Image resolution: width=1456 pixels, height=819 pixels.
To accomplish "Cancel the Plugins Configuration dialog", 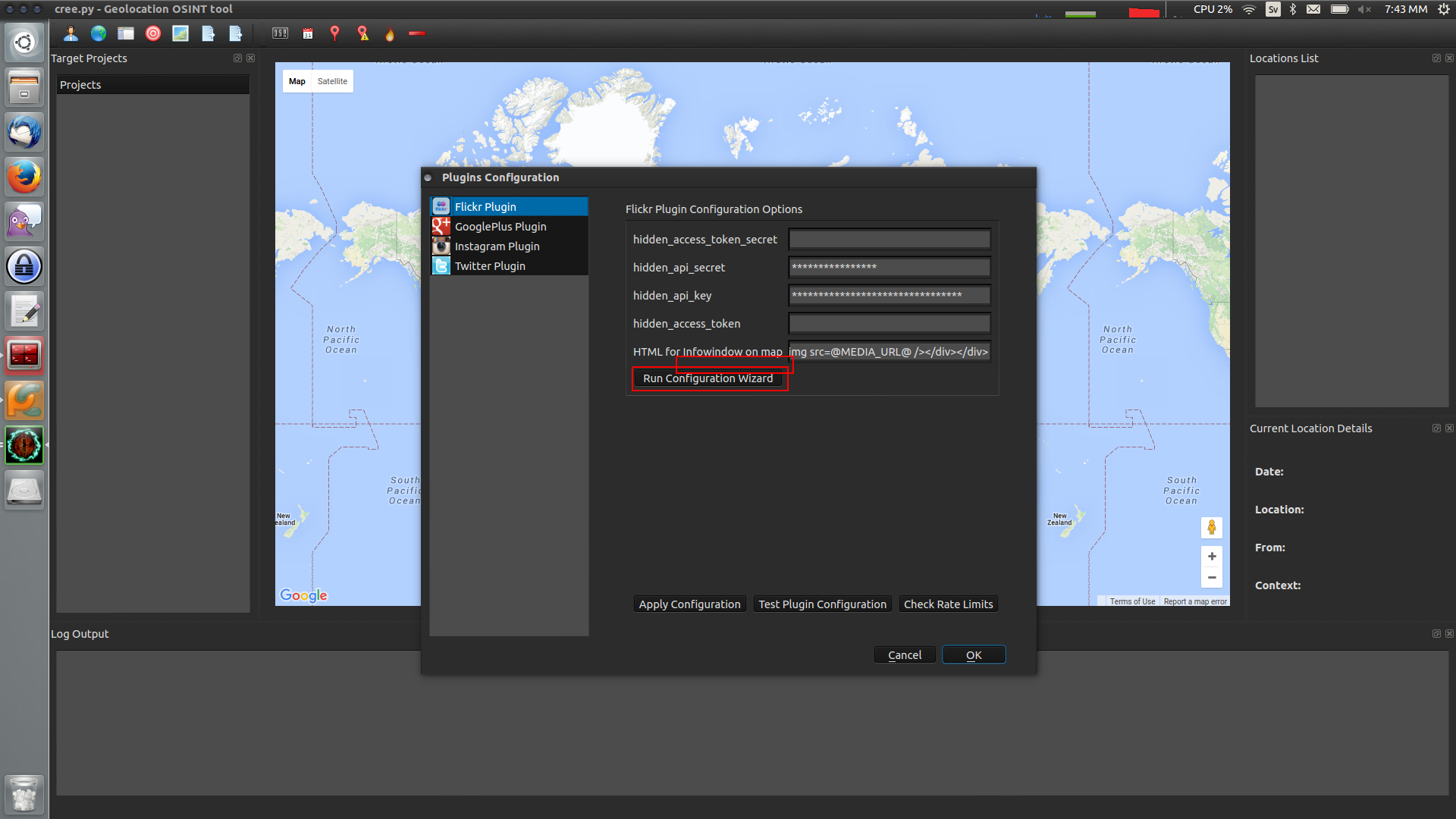I will coord(905,655).
